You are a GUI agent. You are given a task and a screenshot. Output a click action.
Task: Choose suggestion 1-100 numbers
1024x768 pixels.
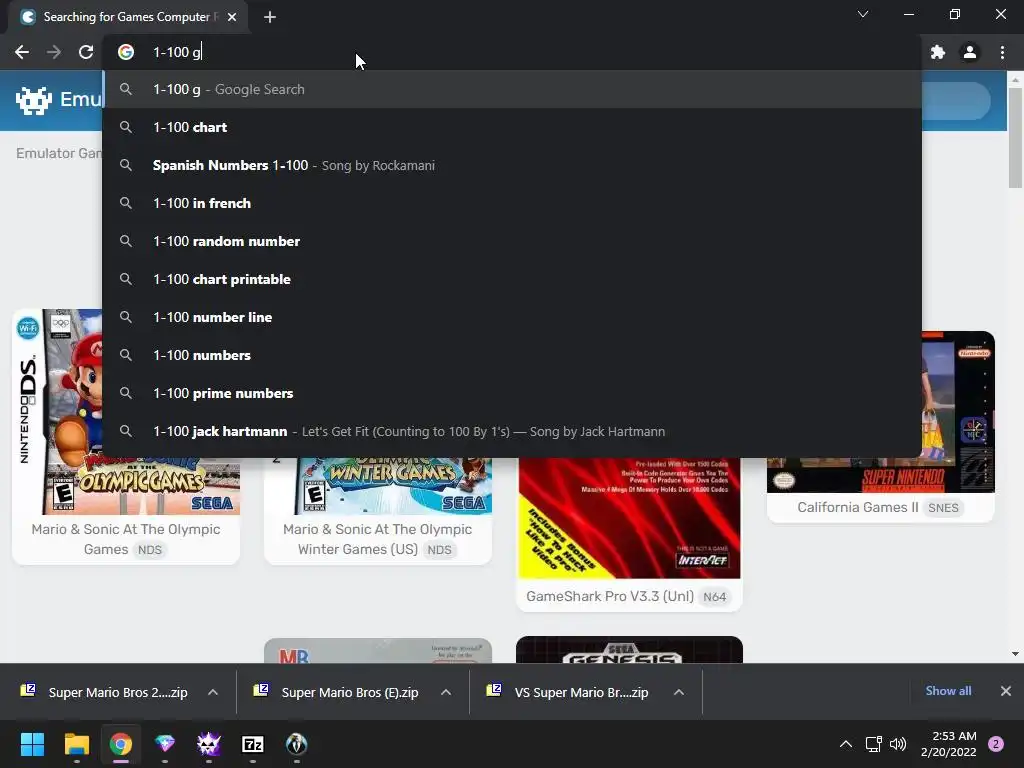(512, 355)
